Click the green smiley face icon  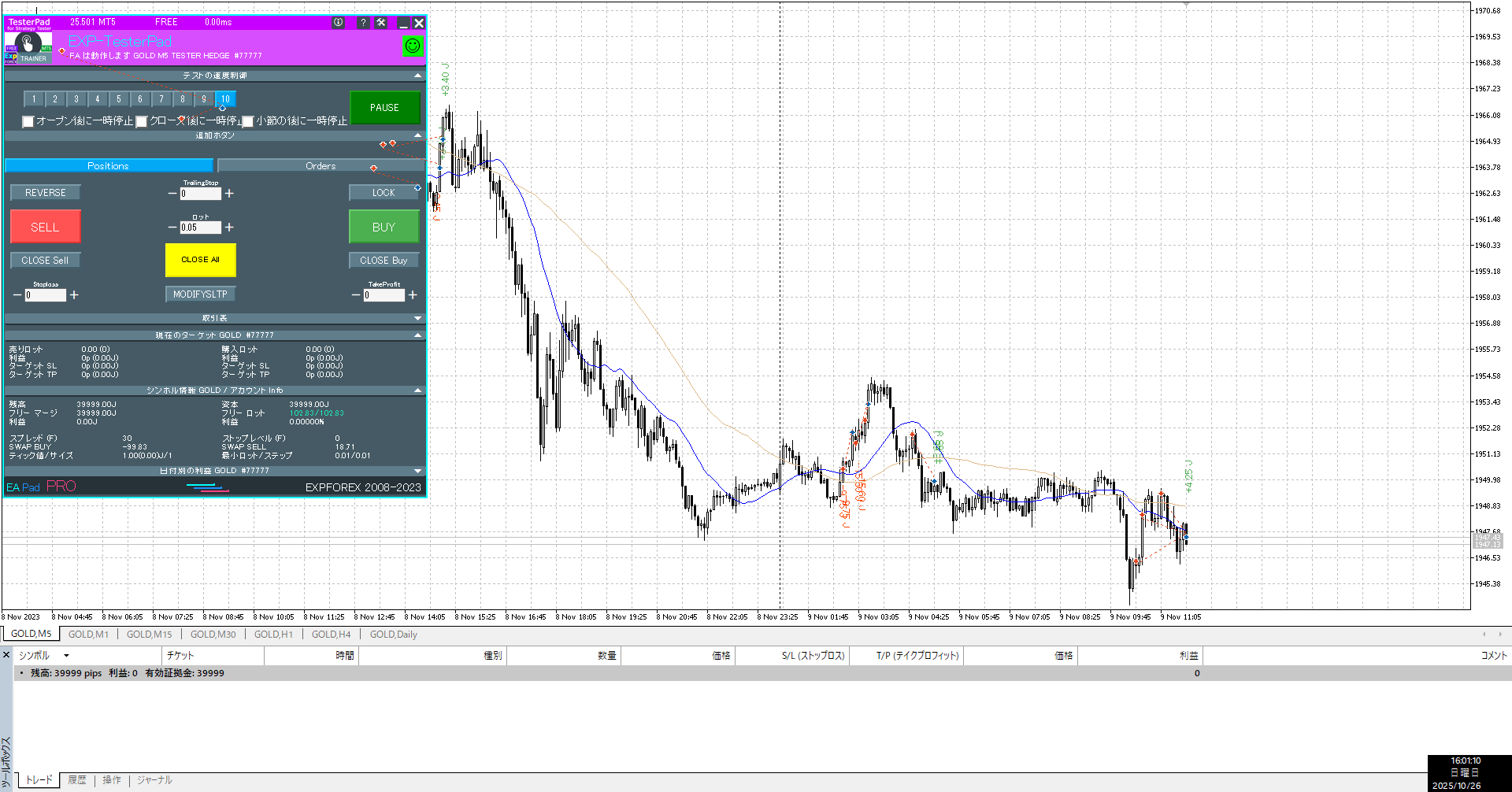pyautogui.click(x=412, y=46)
